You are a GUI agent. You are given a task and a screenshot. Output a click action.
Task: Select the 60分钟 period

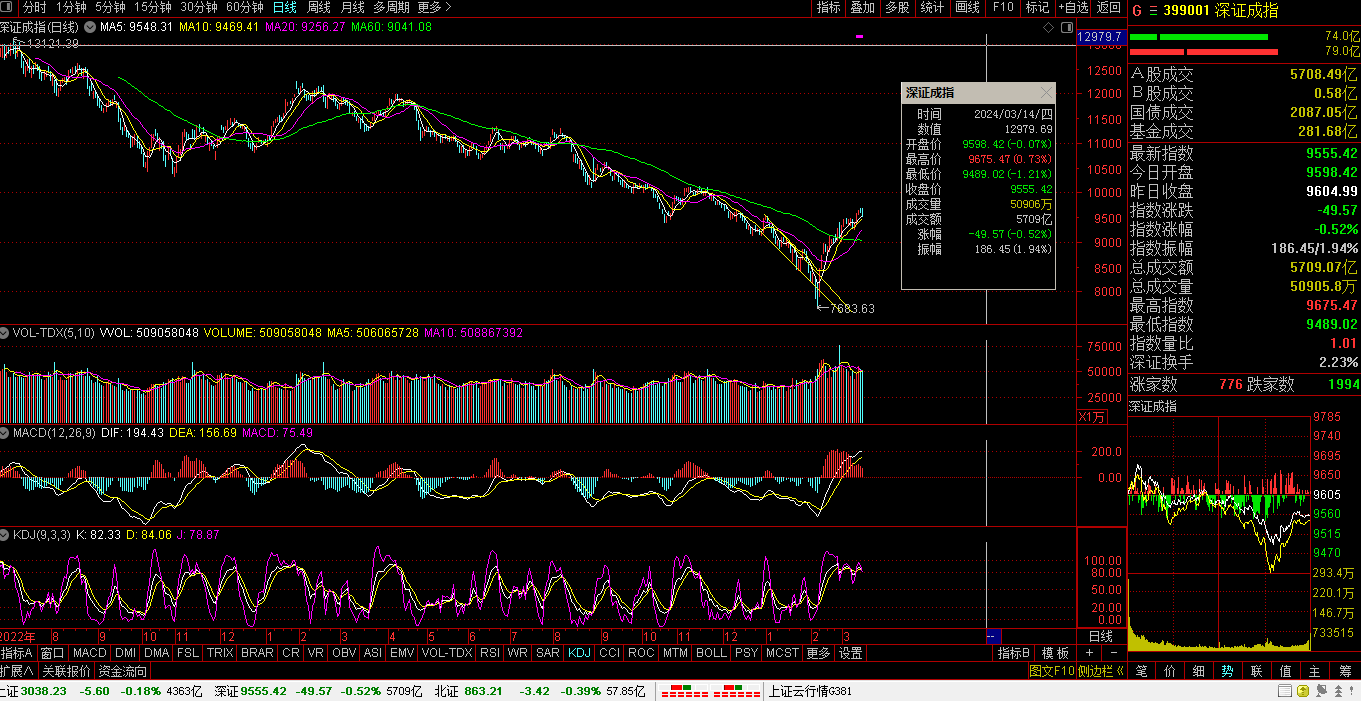[x=245, y=7]
